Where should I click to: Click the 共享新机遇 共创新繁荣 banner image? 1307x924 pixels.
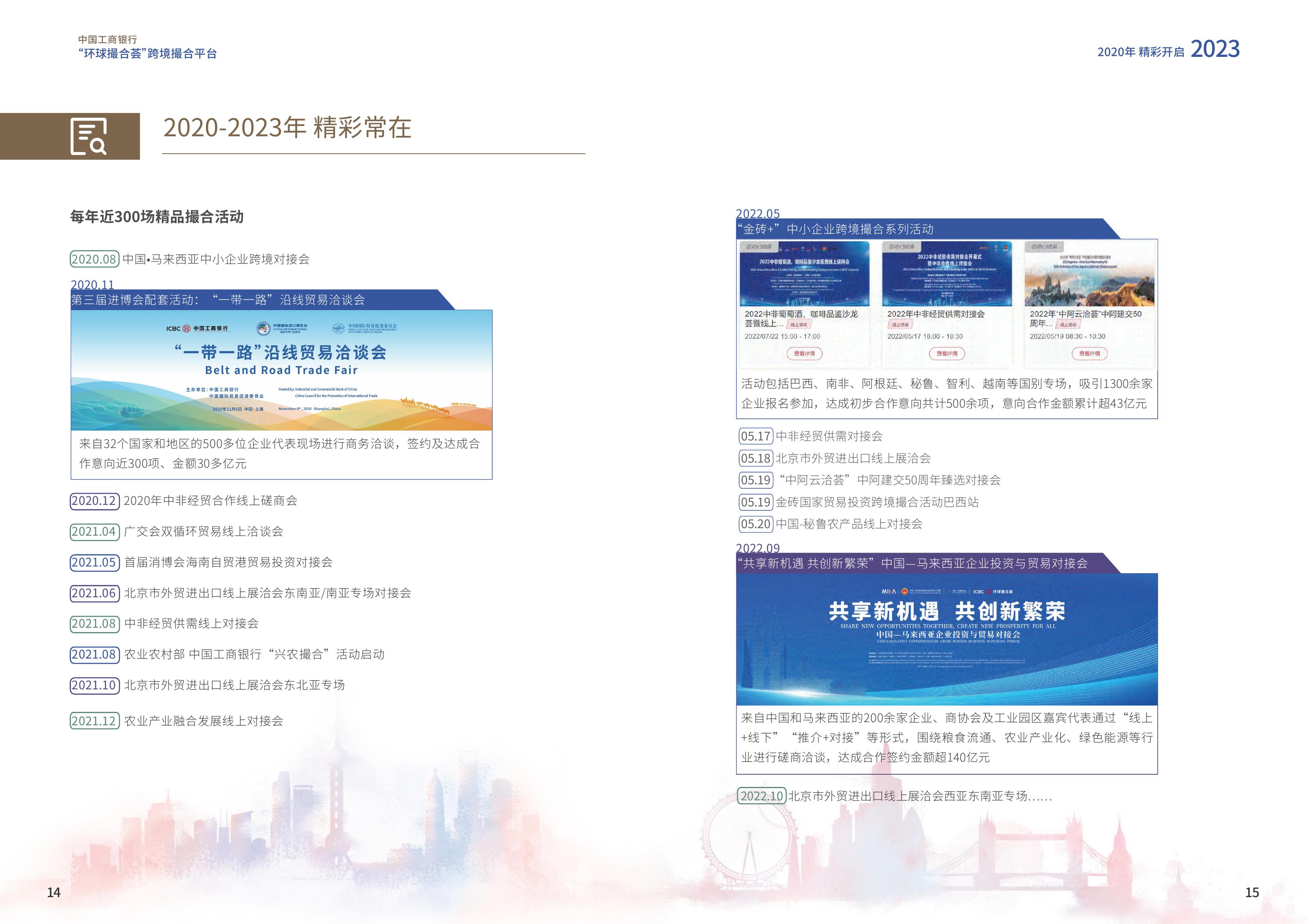tap(946, 639)
